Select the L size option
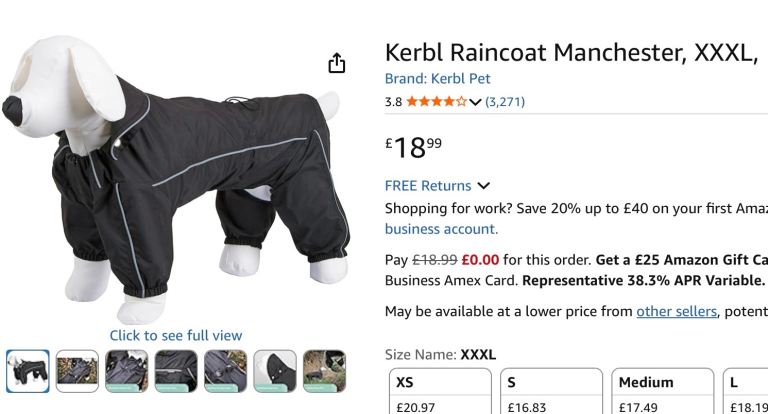The height and width of the screenshot is (414, 768). pyautogui.click(x=745, y=391)
